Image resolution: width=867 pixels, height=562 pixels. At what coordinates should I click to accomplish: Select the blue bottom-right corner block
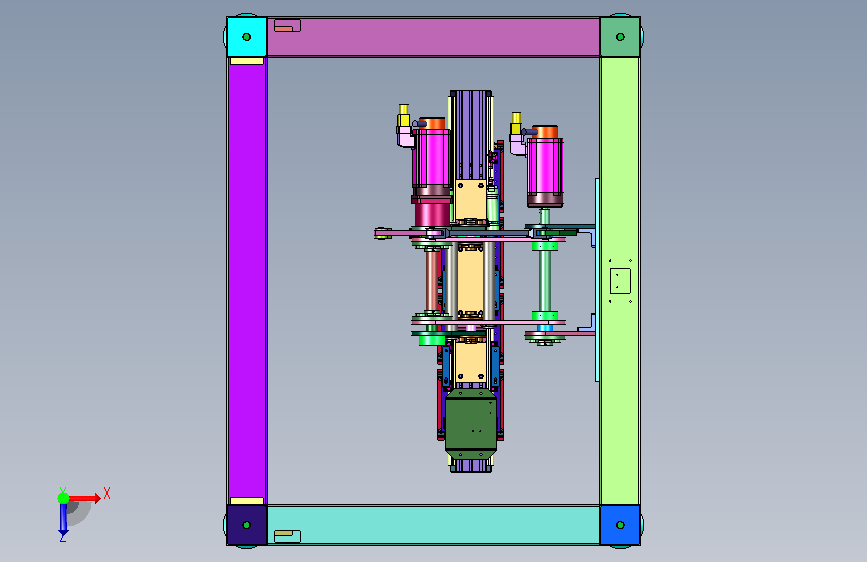pyautogui.click(x=620, y=525)
